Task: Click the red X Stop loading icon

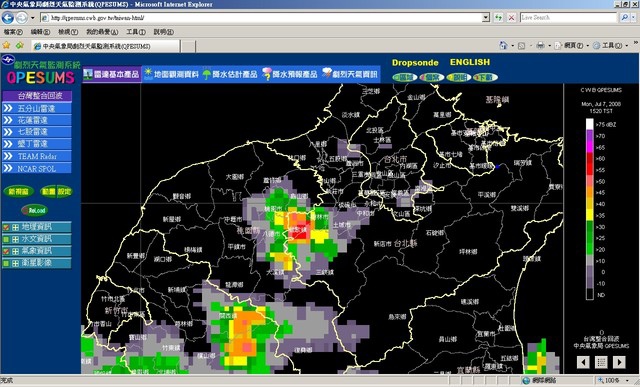Action: [511, 18]
